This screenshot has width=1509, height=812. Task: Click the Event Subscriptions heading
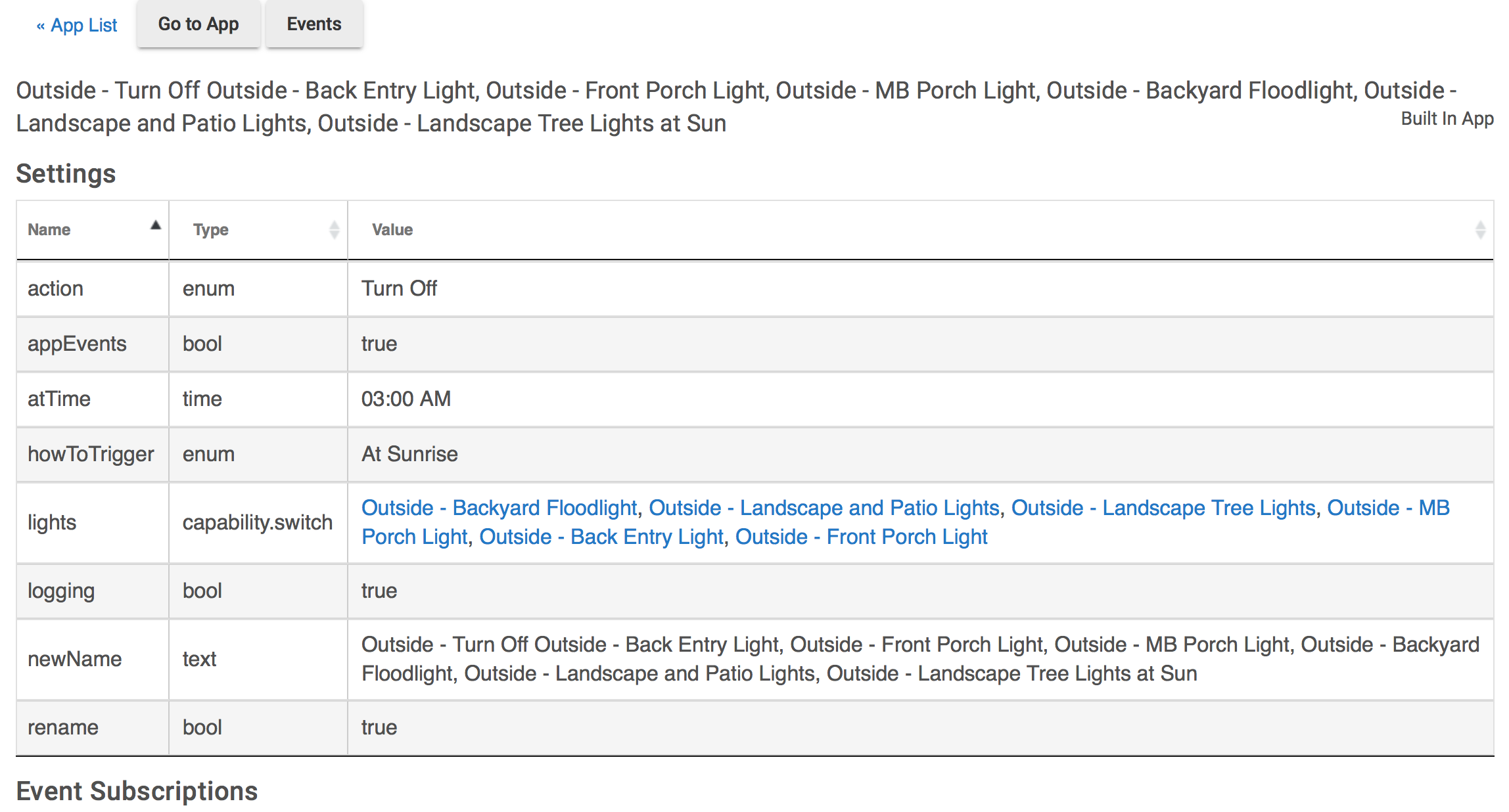[x=137, y=791]
